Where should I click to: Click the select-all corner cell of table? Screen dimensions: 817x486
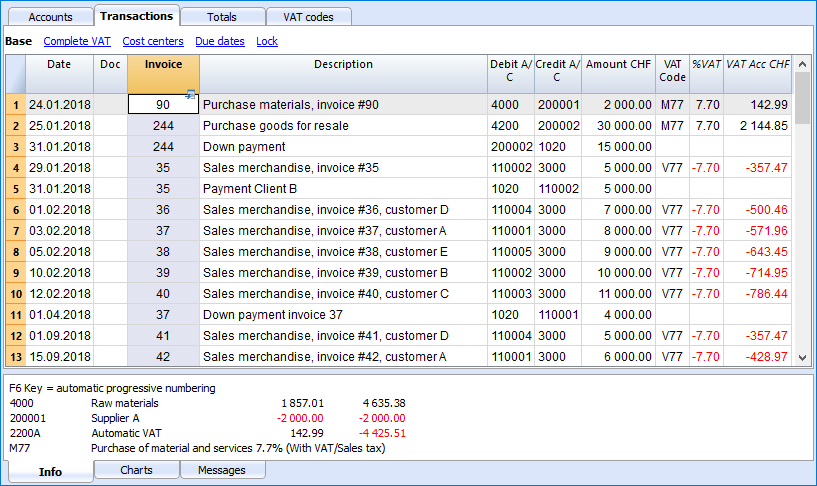pos(16,74)
